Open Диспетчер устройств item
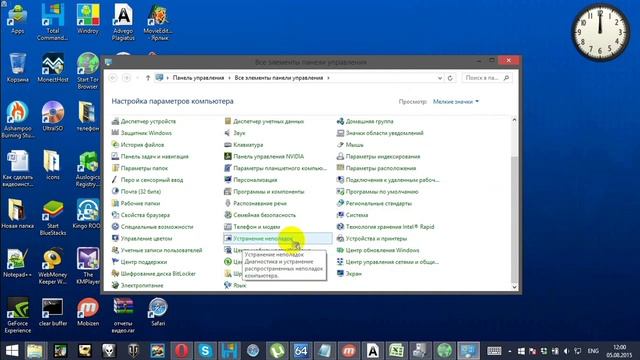The height and width of the screenshot is (360, 640). coord(144,121)
